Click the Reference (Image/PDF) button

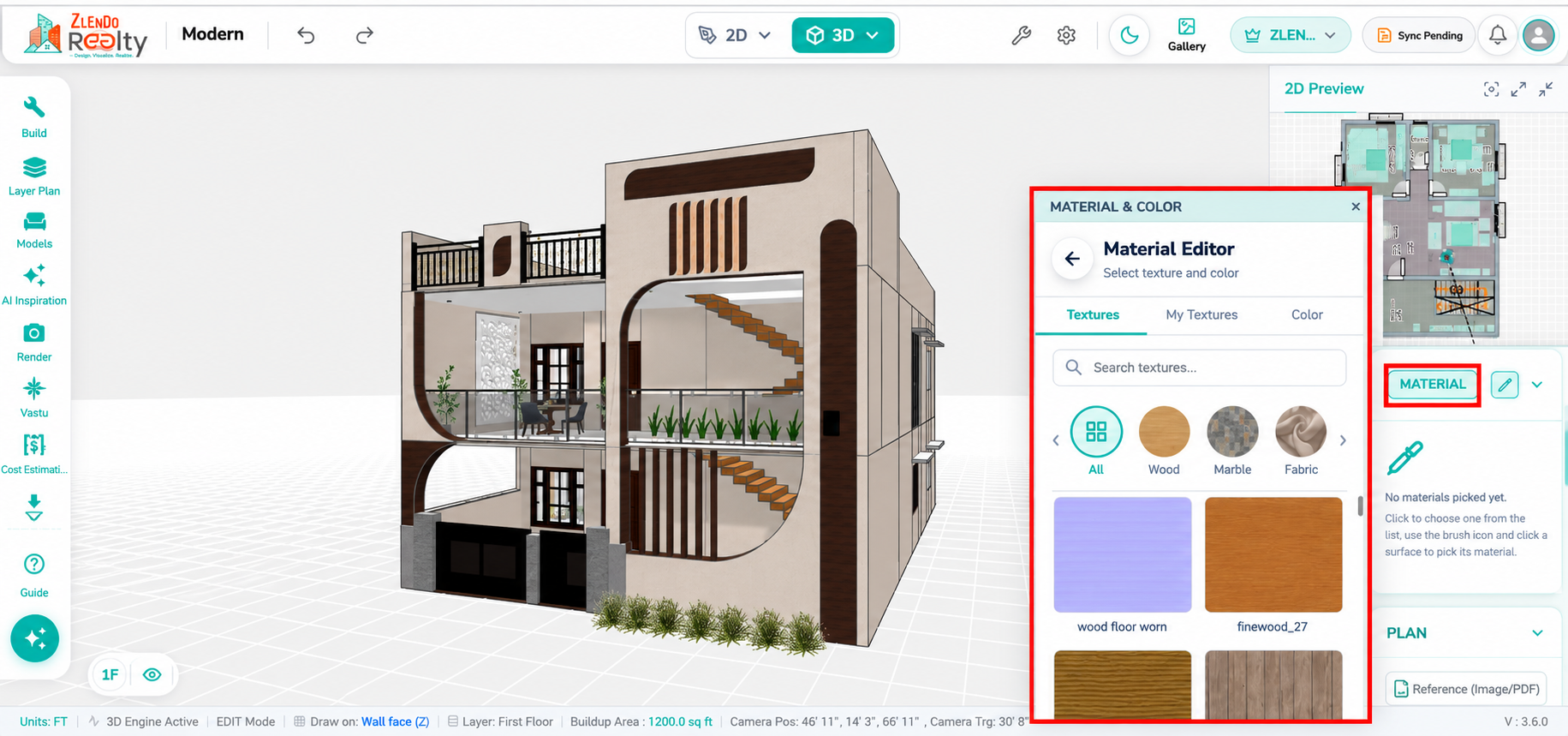[x=1466, y=689]
